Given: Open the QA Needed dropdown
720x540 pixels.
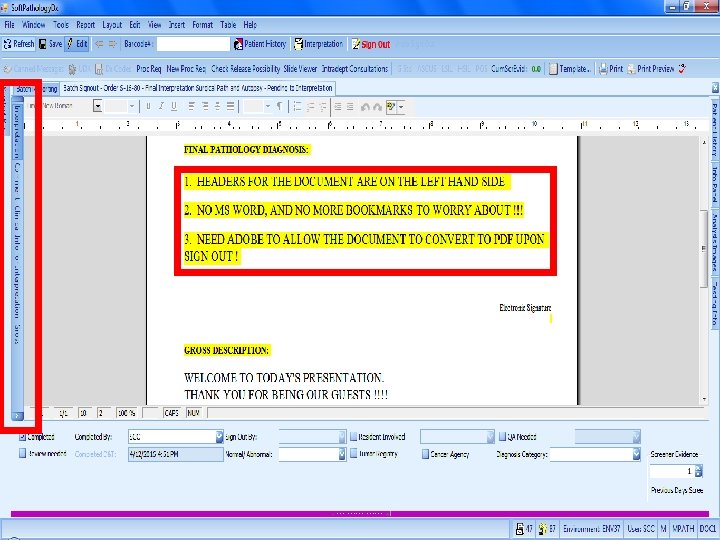Looking at the screenshot, I should tap(636, 437).
